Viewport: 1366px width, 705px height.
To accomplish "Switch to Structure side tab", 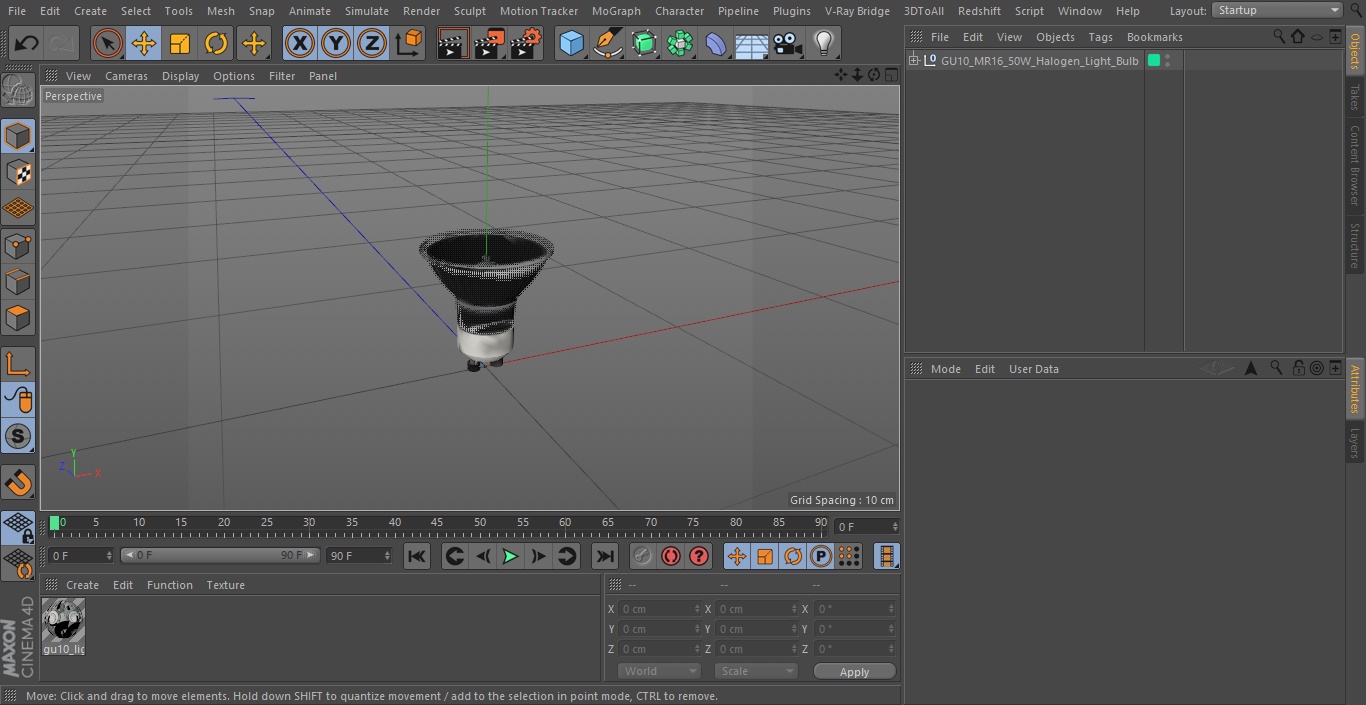I will point(1355,245).
